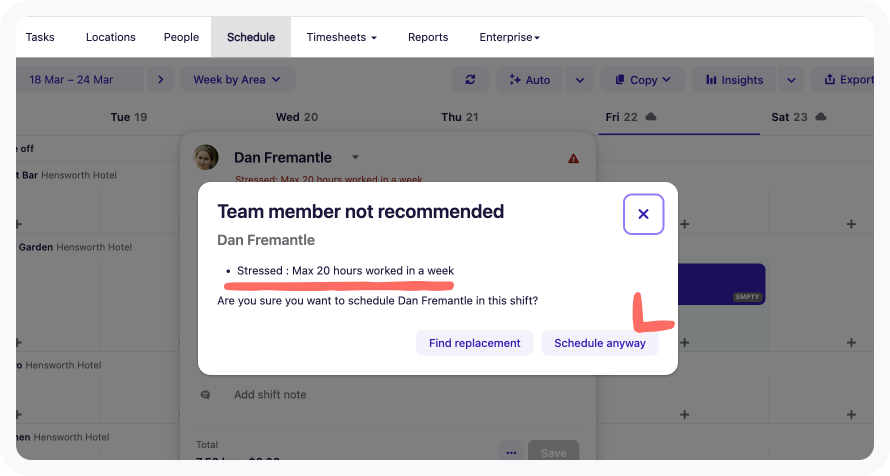Click the Garden Hensworth Hotel area label
The width and height of the screenshot is (890, 476).
pos(74,247)
